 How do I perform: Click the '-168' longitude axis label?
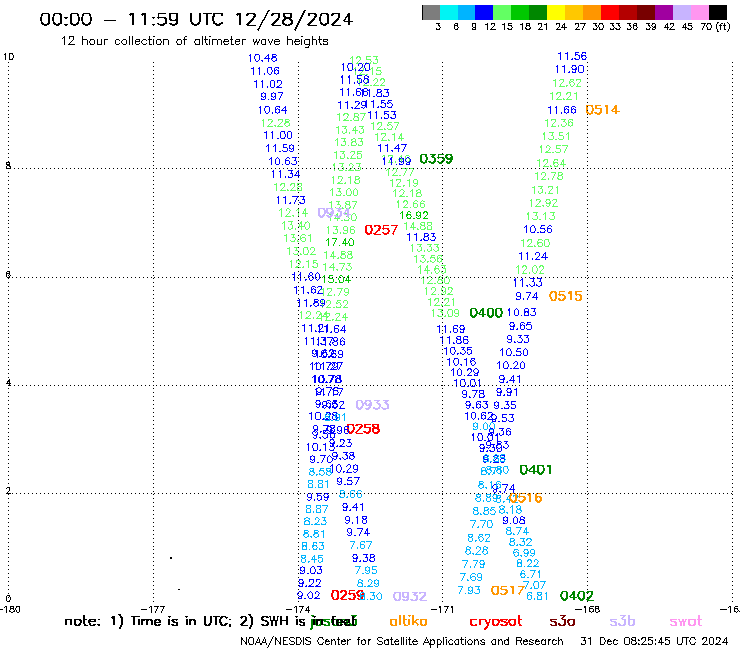(588, 609)
